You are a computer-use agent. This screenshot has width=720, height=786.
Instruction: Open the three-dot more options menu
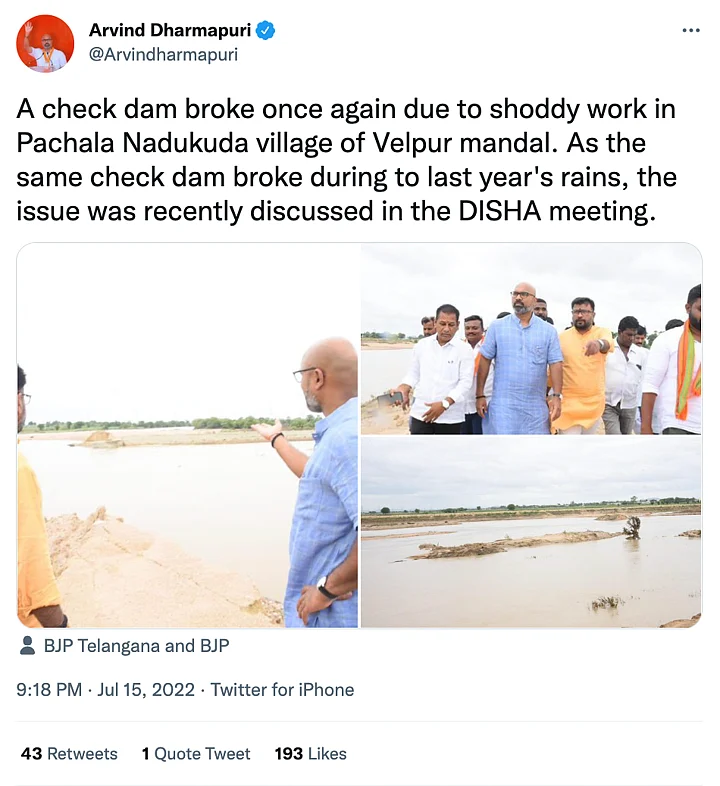(x=691, y=31)
